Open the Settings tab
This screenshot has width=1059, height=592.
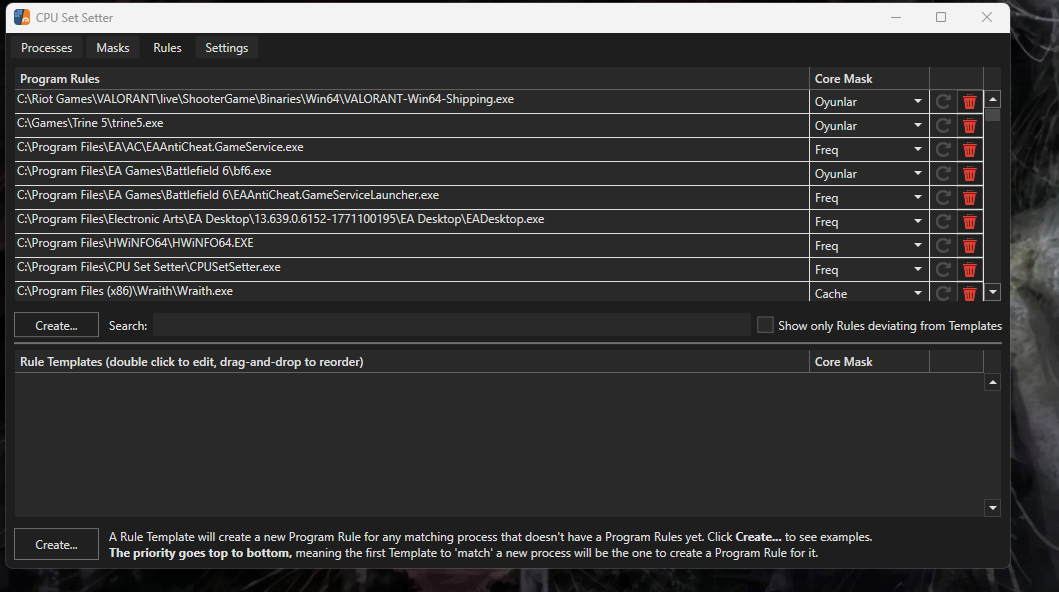click(227, 48)
